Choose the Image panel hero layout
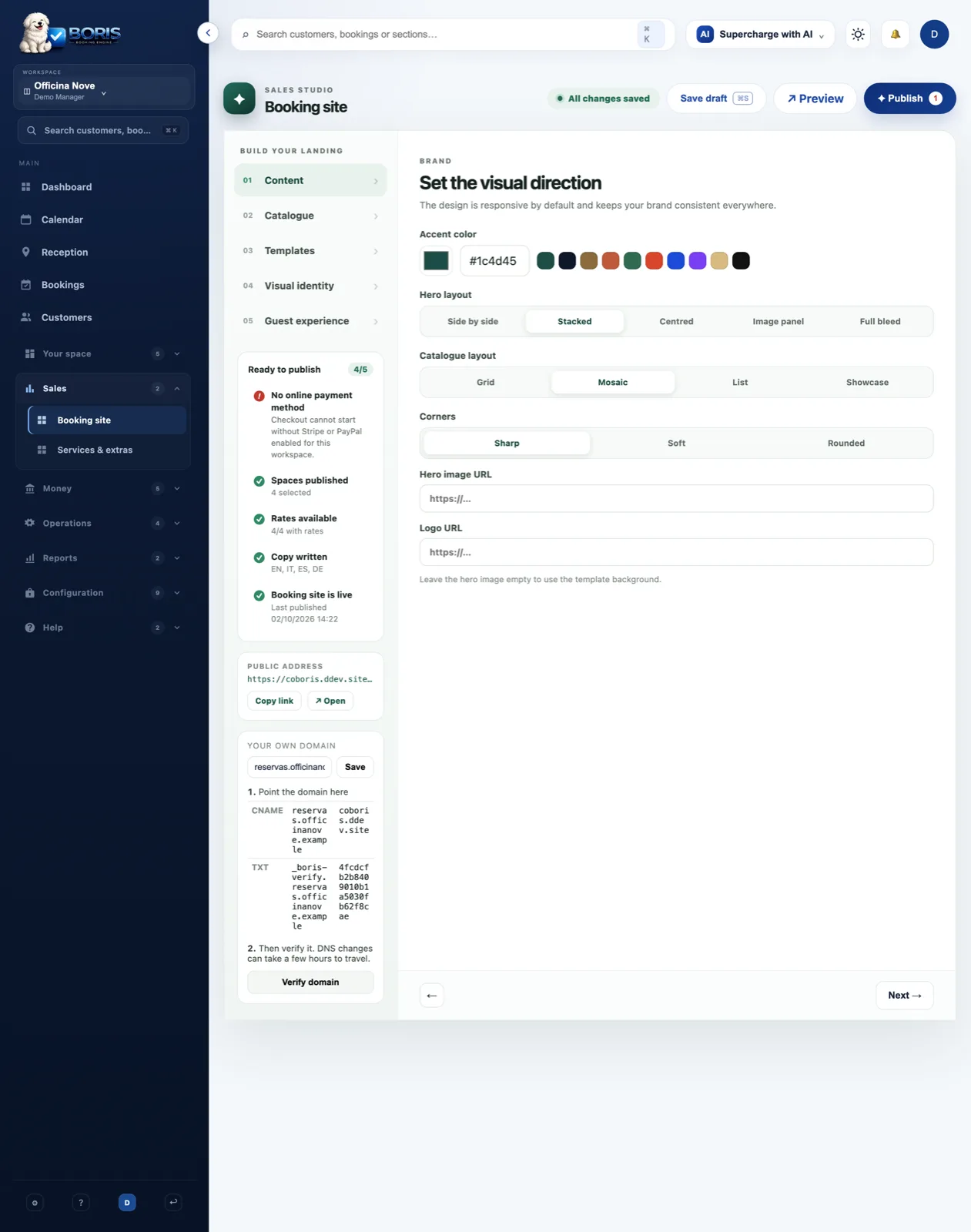 click(x=778, y=322)
